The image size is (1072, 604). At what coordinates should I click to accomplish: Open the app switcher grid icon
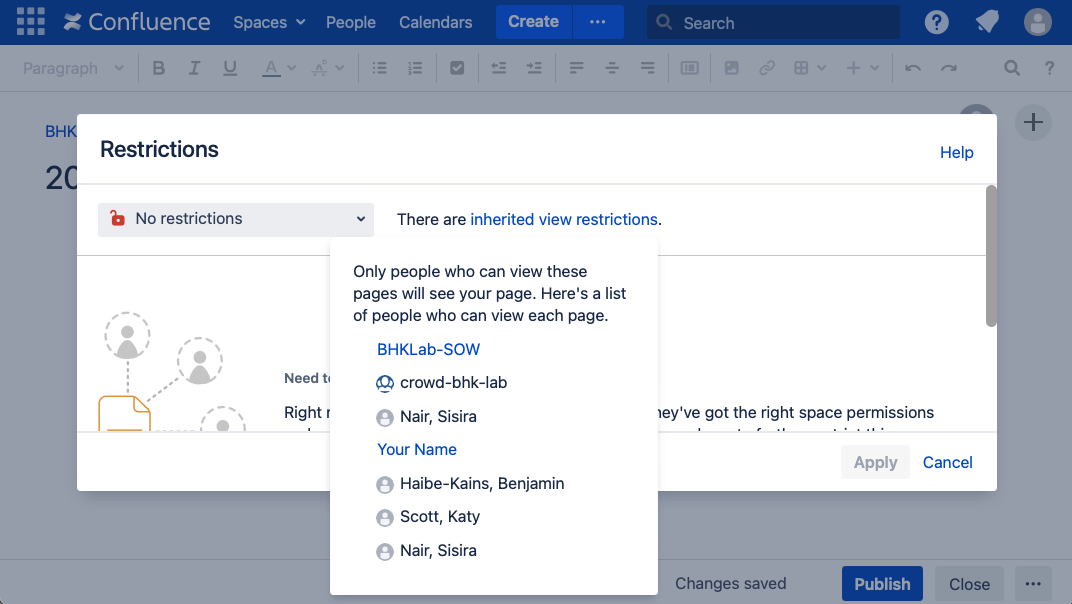pos(30,22)
